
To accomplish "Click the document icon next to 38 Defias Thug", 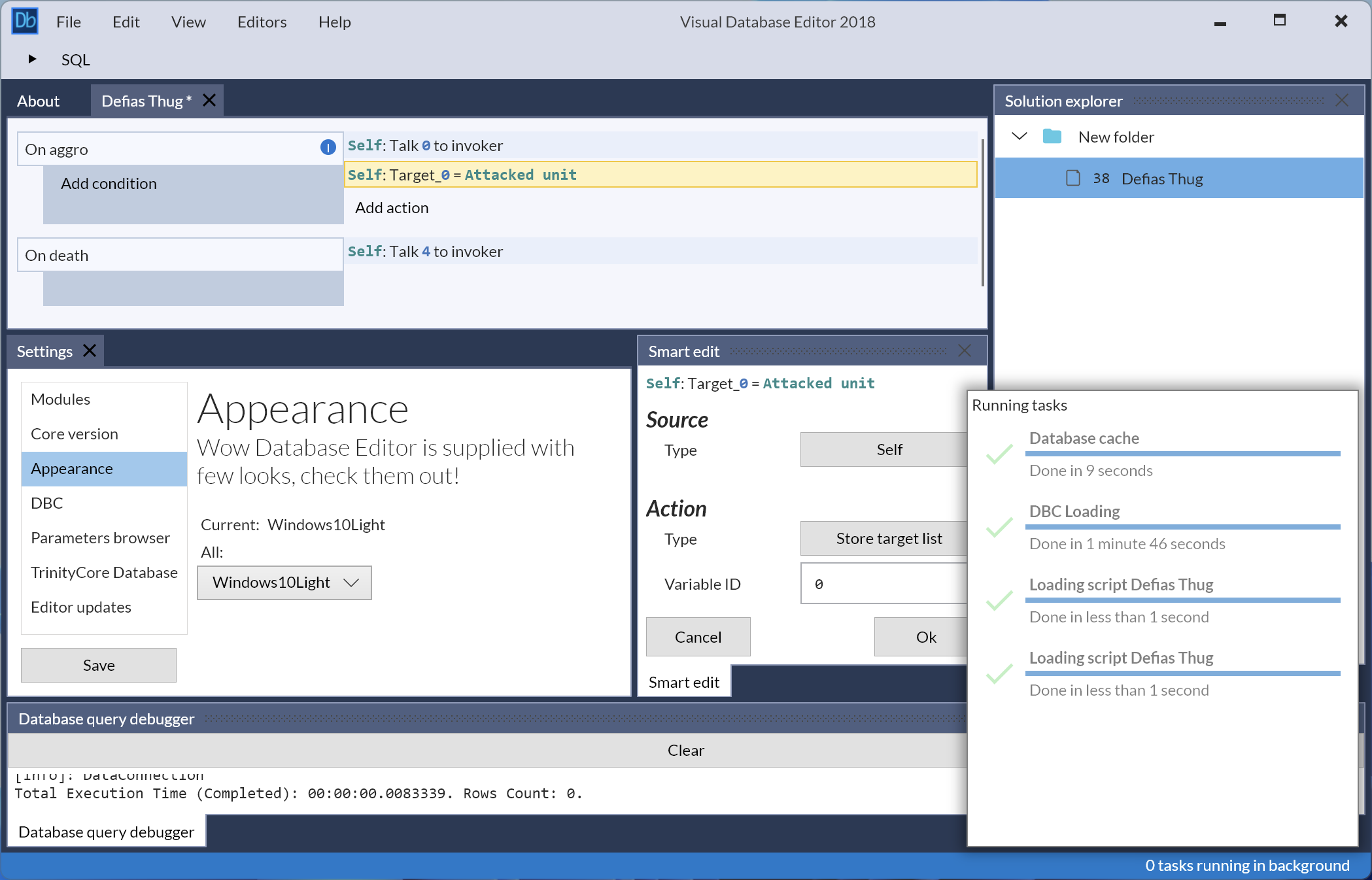I will click(x=1072, y=178).
